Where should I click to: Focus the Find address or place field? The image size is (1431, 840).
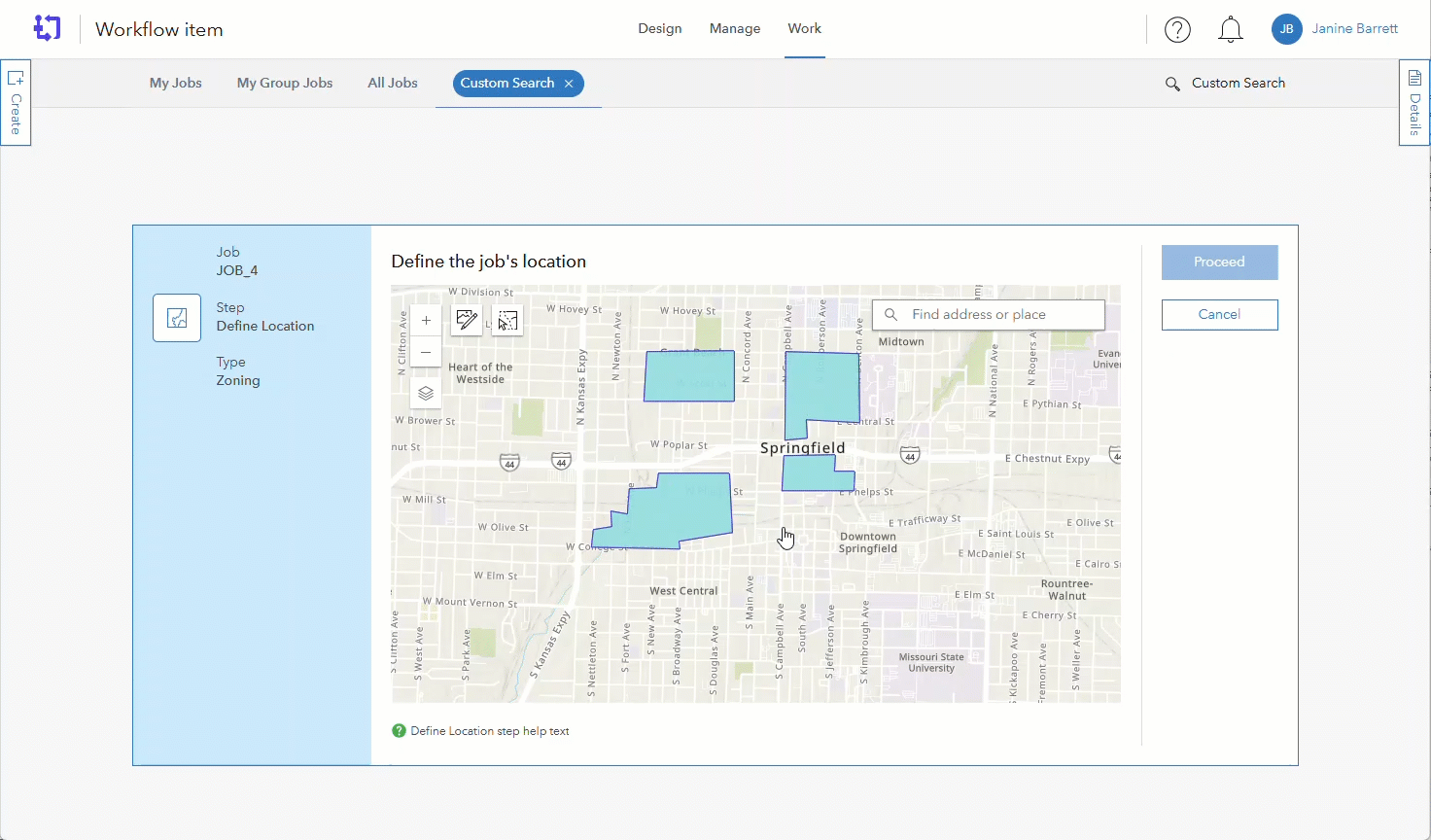(989, 314)
